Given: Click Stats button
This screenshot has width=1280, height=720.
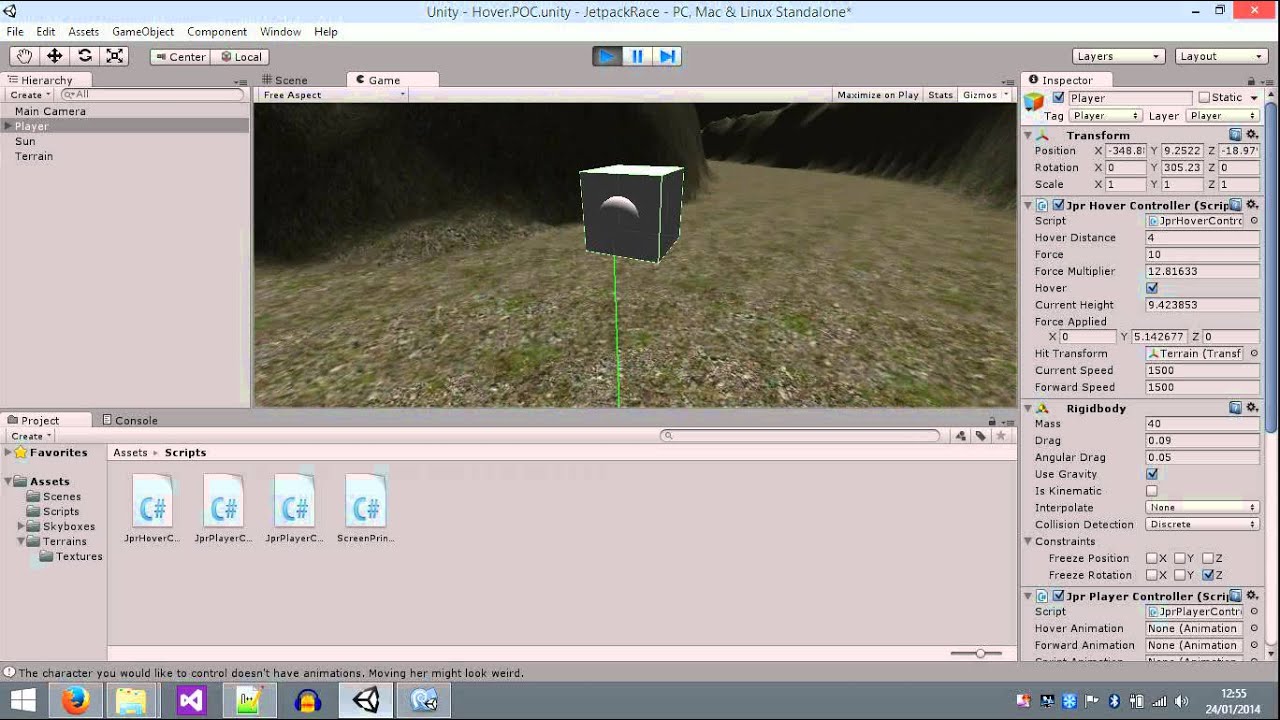Looking at the screenshot, I should 940,95.
